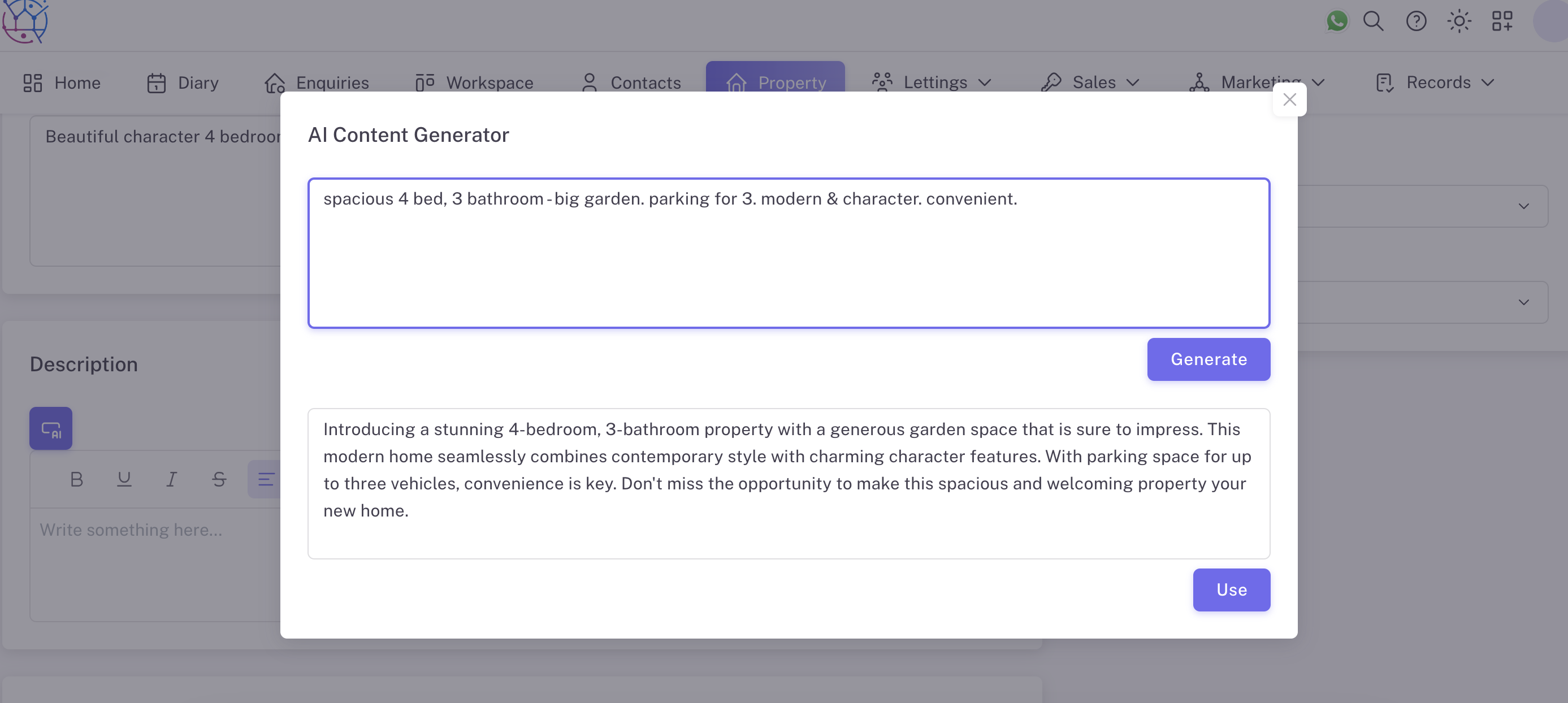Open the AI content assistant icon
The image size is (1568, 703).
[x=50, y=428]
